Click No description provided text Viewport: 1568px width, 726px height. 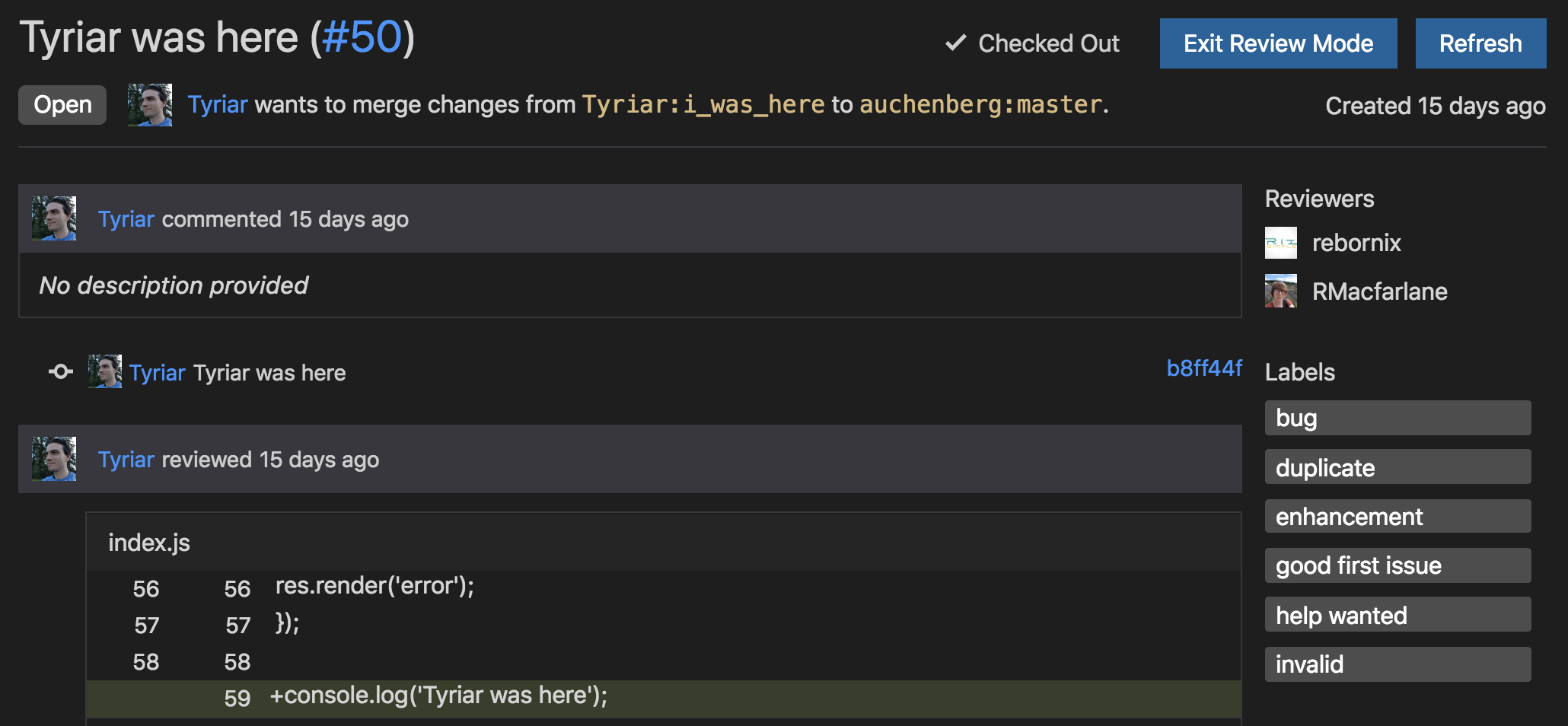point(174,285)
